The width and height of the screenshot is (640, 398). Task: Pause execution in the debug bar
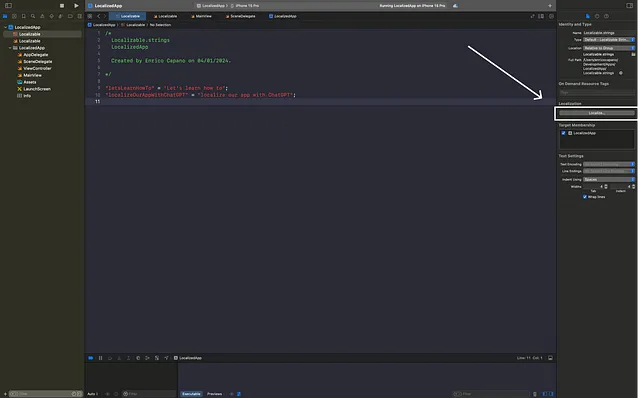[x=100, y=358]
